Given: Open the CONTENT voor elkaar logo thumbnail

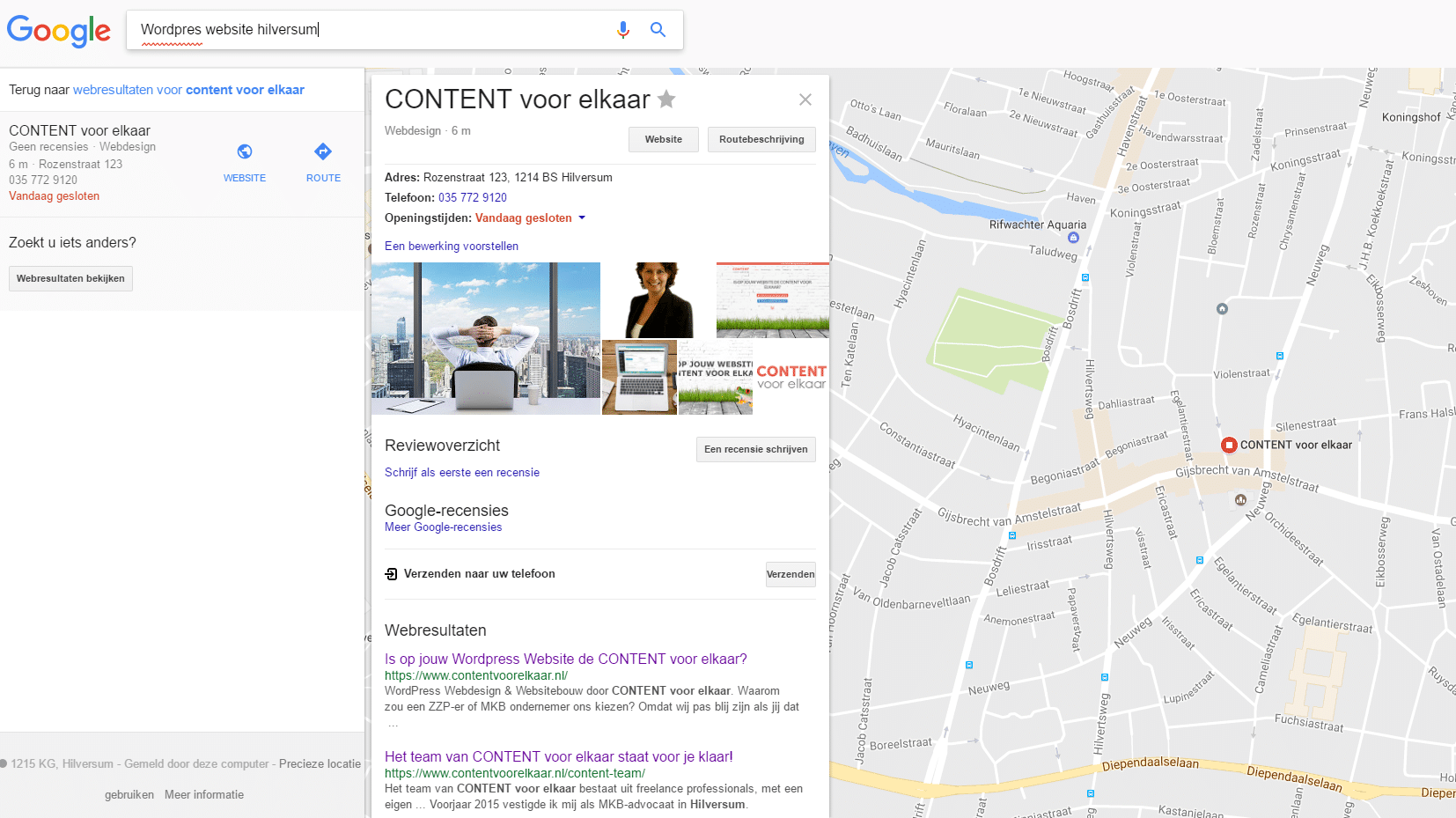Looking at the screenshot, I should (791, 377).
